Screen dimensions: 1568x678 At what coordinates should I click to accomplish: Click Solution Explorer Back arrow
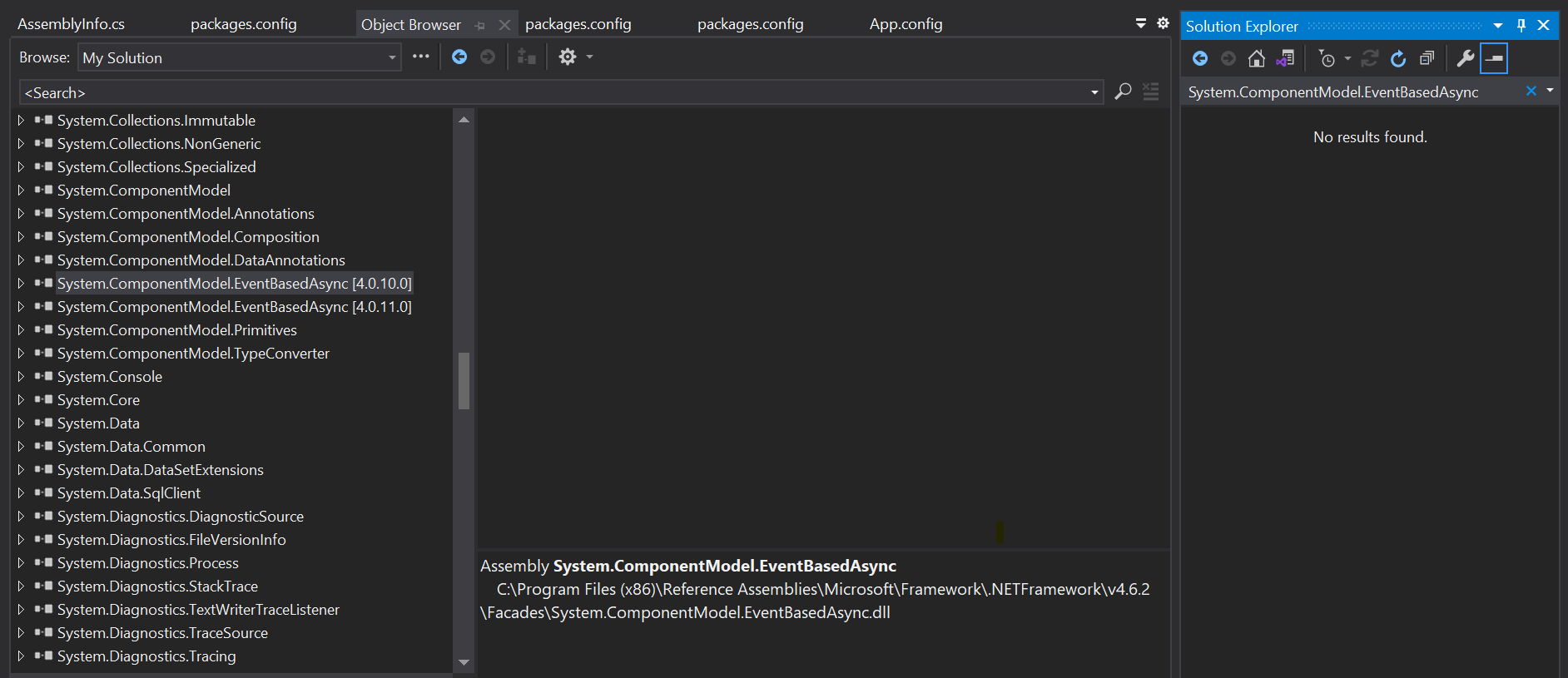(1200, 58)
